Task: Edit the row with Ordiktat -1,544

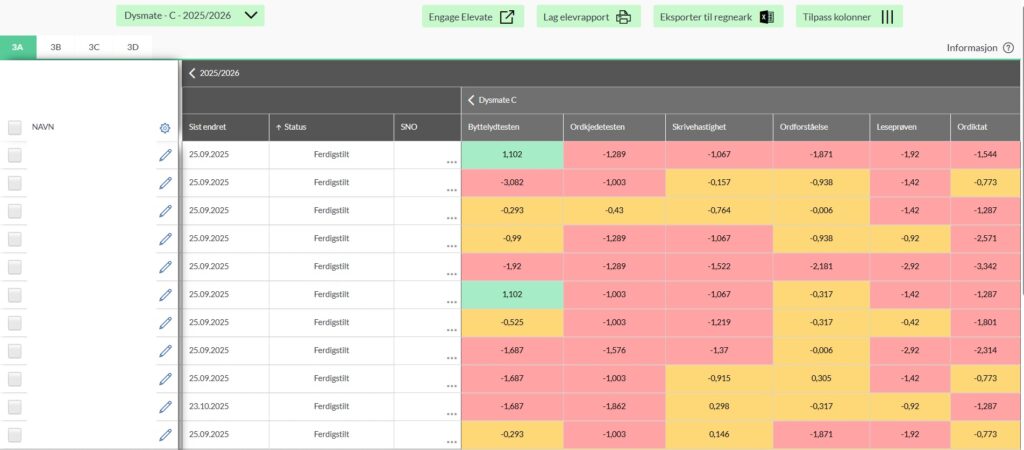Action: pyautogui.click(x=165, y=155)
